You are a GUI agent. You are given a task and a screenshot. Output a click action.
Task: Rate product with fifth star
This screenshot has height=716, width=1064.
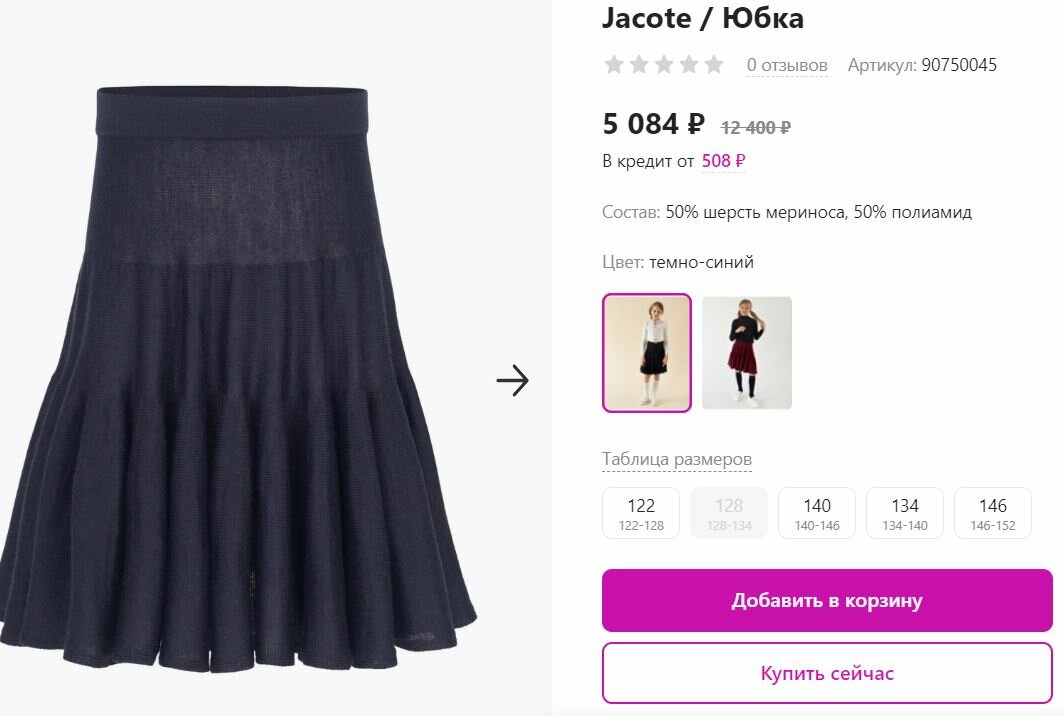pos(714,64)
